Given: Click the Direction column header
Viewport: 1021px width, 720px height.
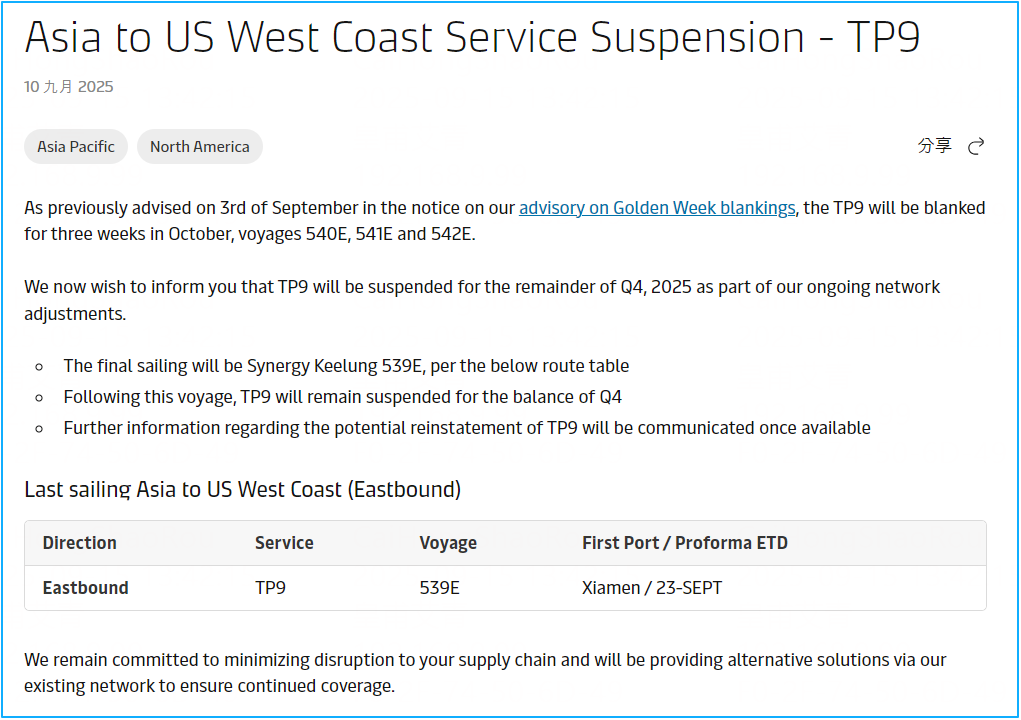Looking at the screenshot, I should [79, 543].
